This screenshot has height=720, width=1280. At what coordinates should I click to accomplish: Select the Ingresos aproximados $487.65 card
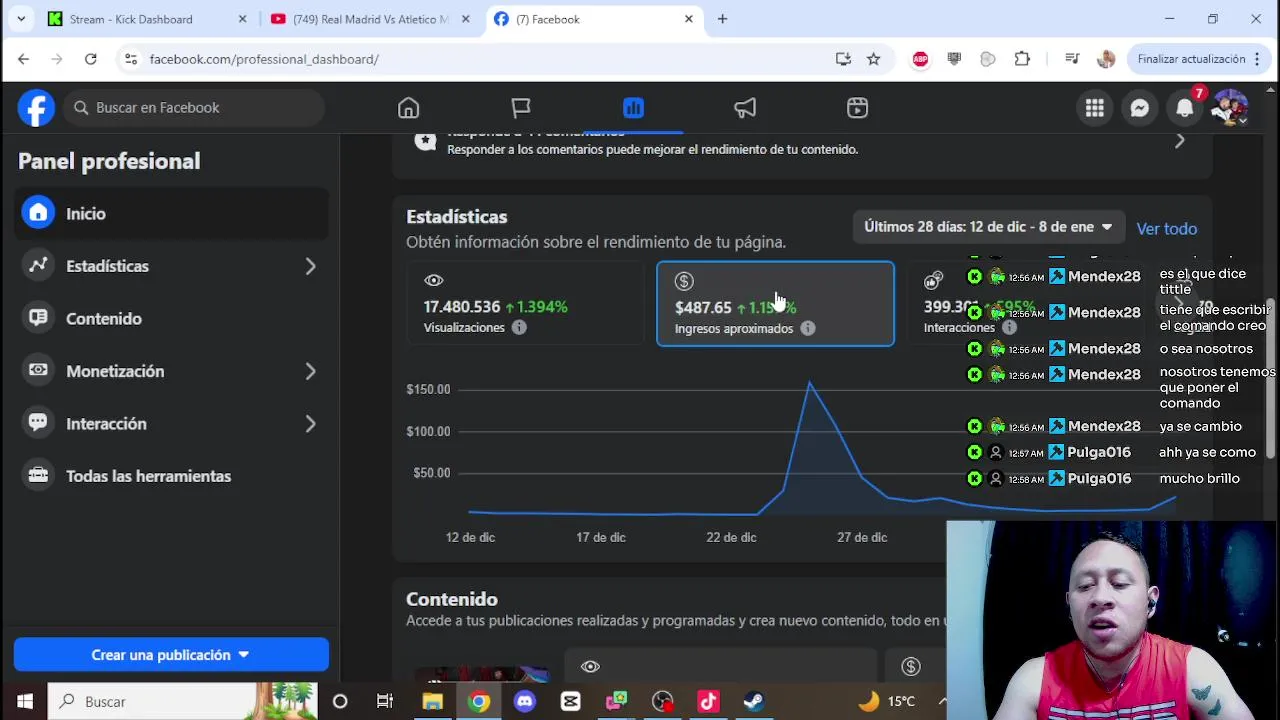click(x=775, y=303)
